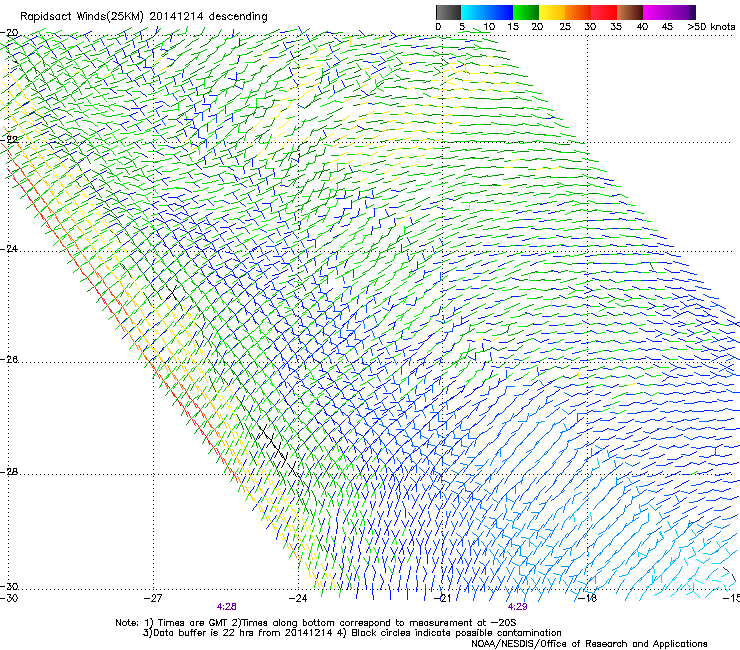Viewport: 740px width, 650px height.
Task: Click the legend label '35'
Action: (616, 27)
